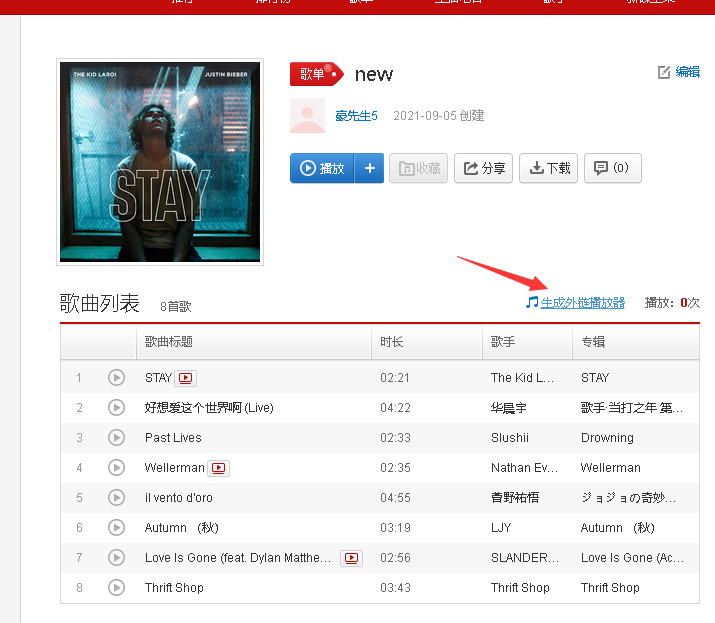Open the MV icon beside Wellerman
The width and height of the screenshot is (715, 623).
(218, 468)
